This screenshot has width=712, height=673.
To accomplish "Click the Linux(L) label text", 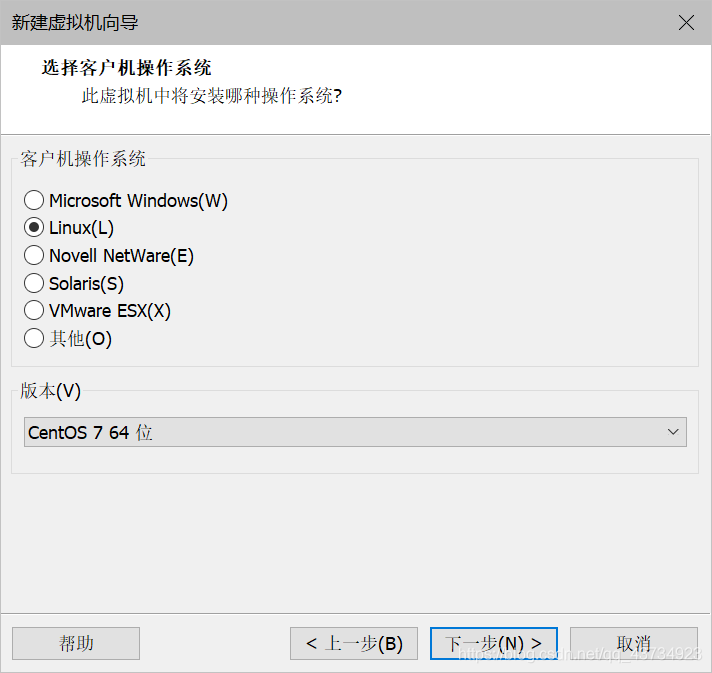I will (81, 228).
